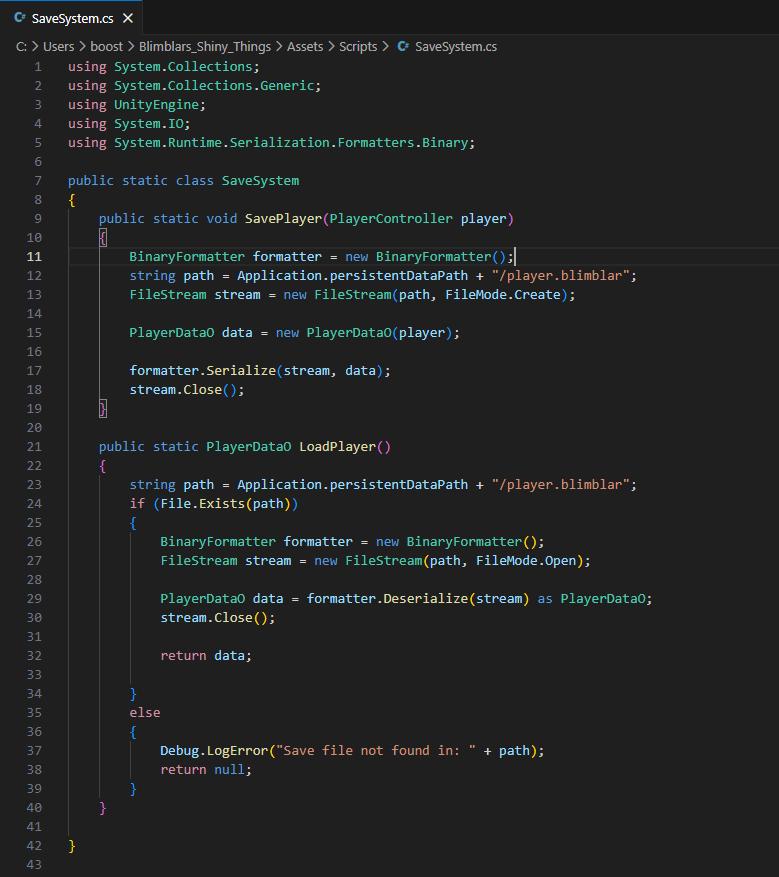Click 'FileMode.Create' on line 13
Screen dimensions: 779x877
pos(503,295)
